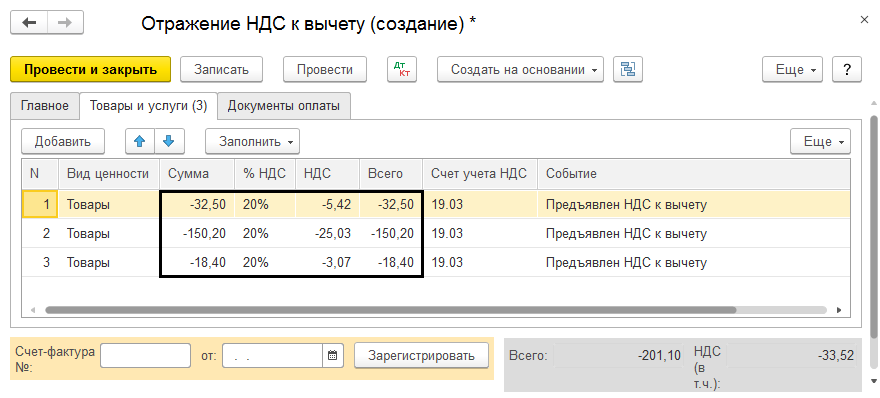
Task: Click the Зарегистрировать button
Action: click(421, 355)
